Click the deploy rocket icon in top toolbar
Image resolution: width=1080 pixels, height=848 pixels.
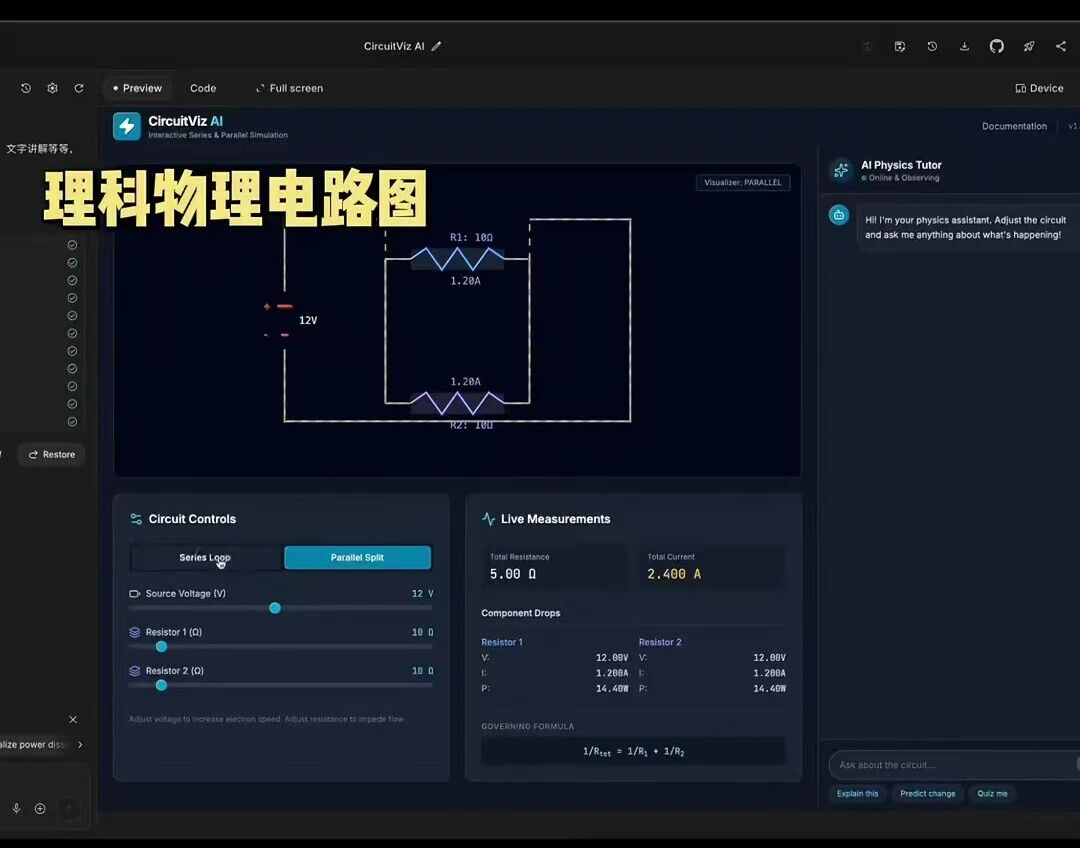1029,46
